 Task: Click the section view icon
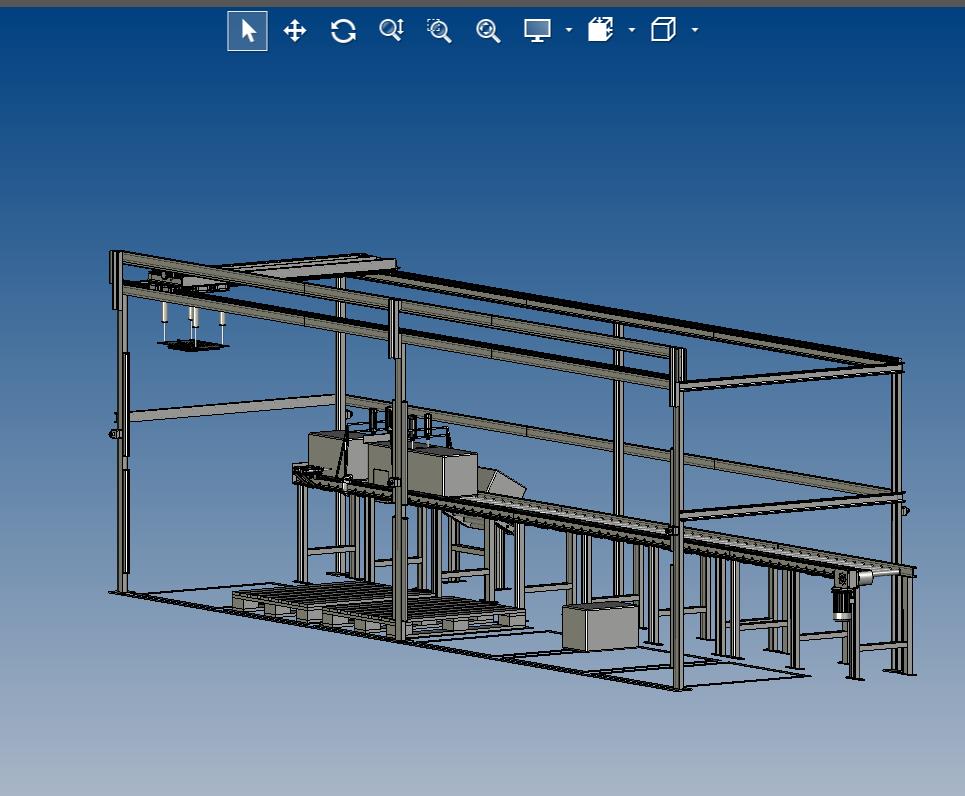[x=601, y=30]
